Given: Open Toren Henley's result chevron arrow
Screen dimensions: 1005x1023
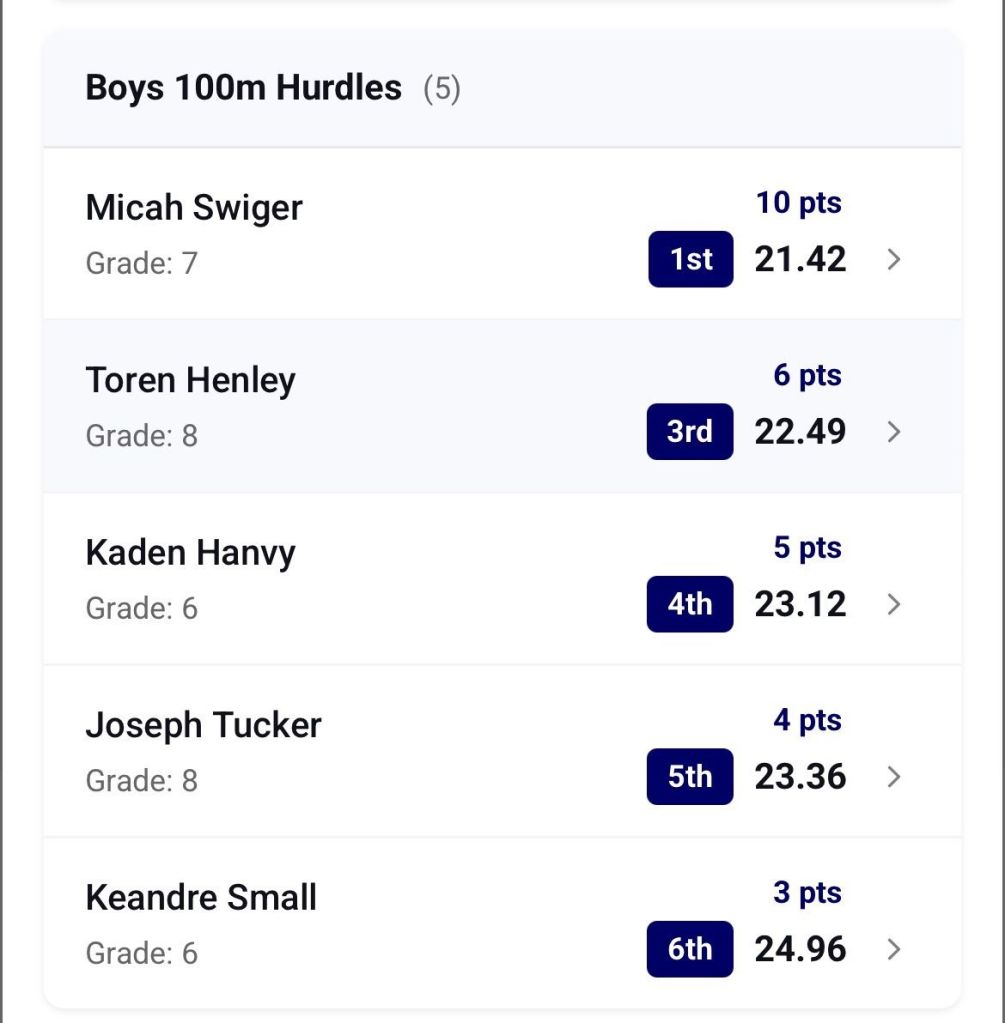Looking at the screenshot, I should [x=894, y=432].
